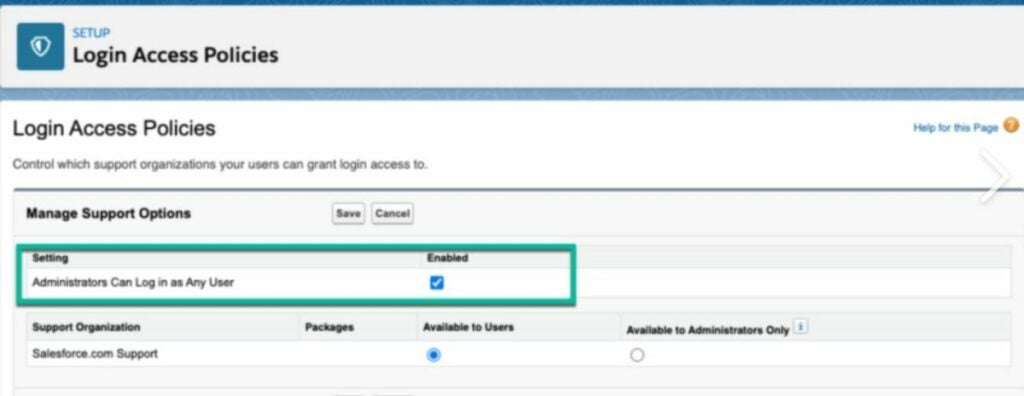1024x396 pixels.
Task: Click the Administrators Can Log in as Any User label
Action: [x=133, y=283]
